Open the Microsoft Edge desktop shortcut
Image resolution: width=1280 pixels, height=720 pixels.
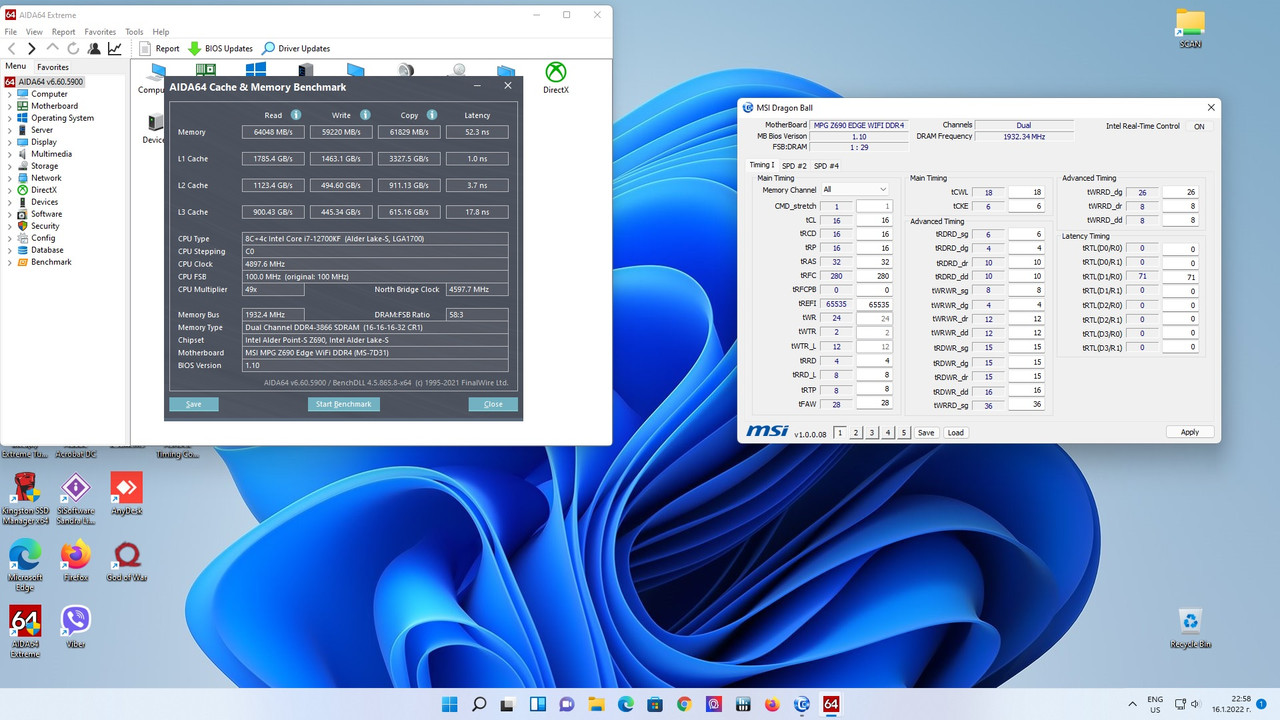[x=25, y=565]
